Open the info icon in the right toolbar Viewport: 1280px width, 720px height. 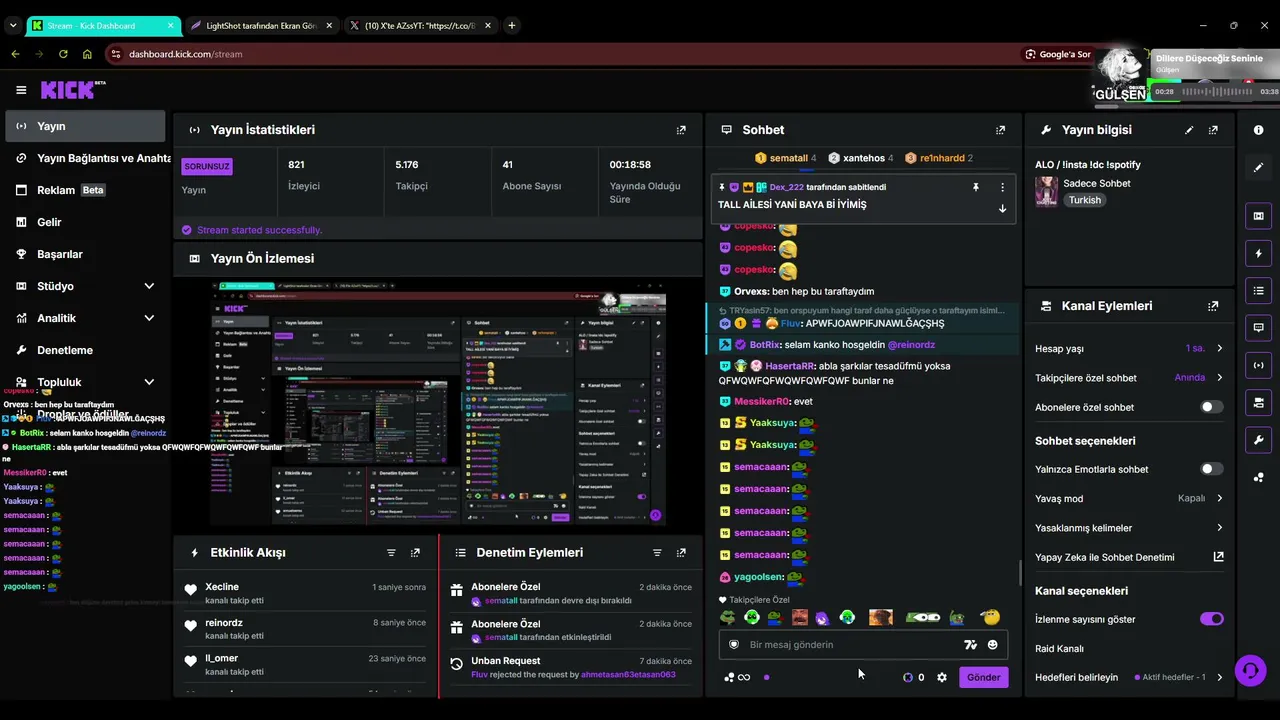[1258, 130]
